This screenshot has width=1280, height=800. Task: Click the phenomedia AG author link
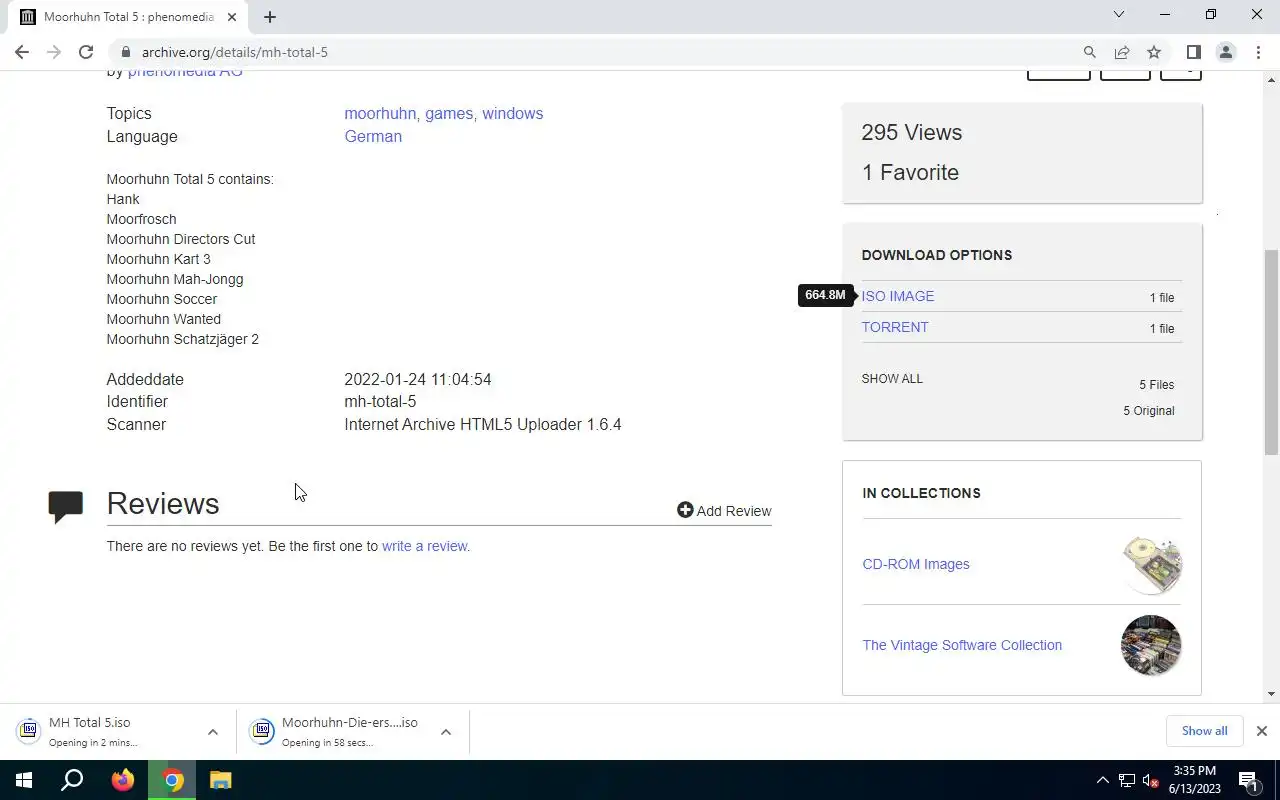[x=185, y=73]
